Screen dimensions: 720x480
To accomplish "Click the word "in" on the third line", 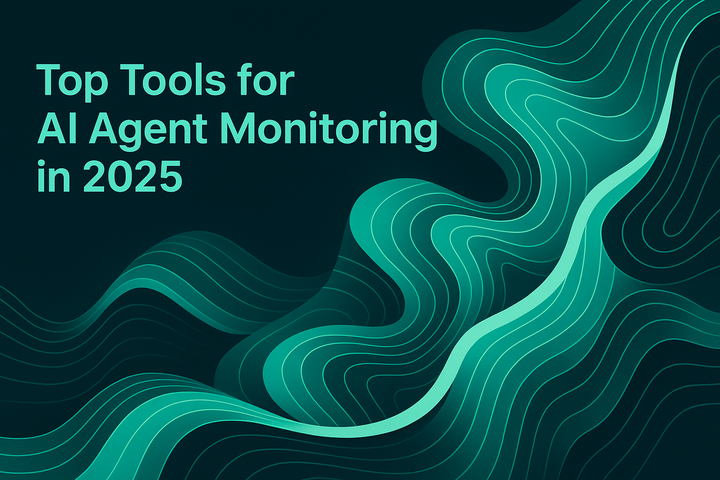I will click(47, 179).
